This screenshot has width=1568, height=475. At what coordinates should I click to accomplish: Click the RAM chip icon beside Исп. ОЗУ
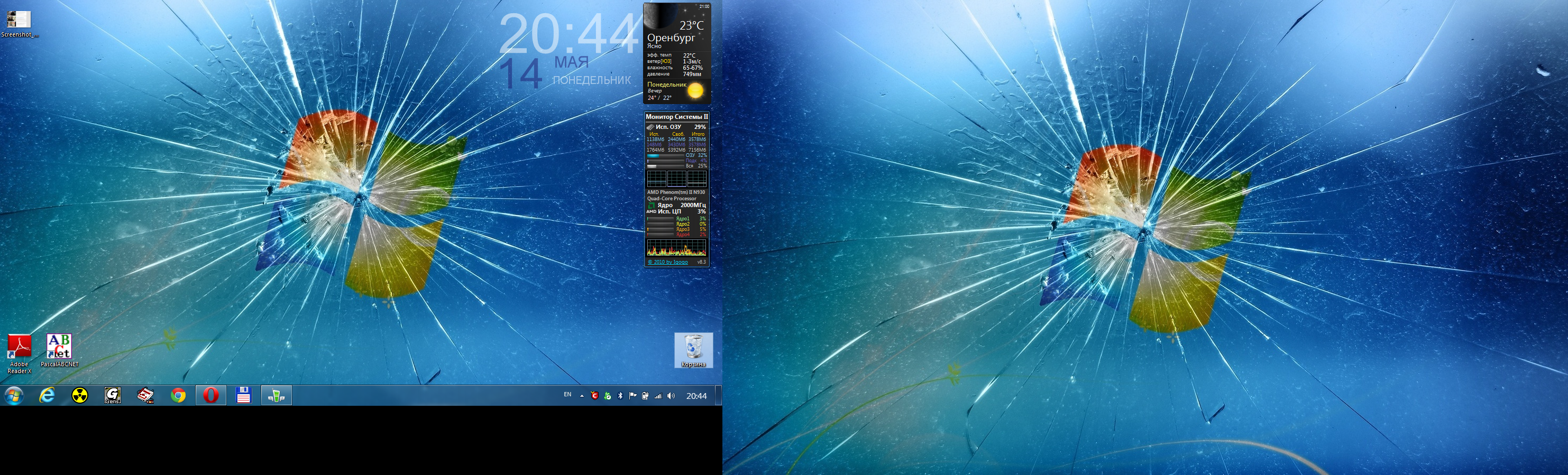pos(650,127)
